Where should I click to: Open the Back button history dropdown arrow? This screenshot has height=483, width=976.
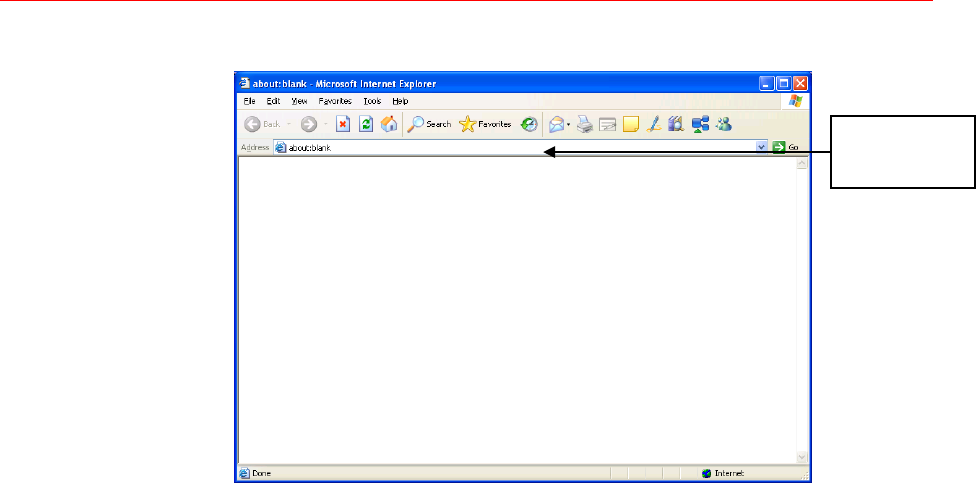[289, 124]
